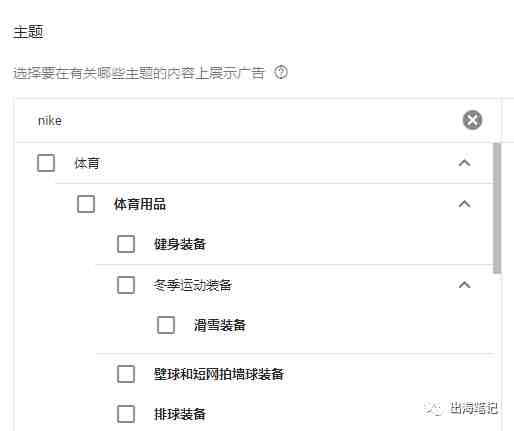Open the help tooltip beside the description
Viewport: 514px width, 431px height.
tap(281, 72)
